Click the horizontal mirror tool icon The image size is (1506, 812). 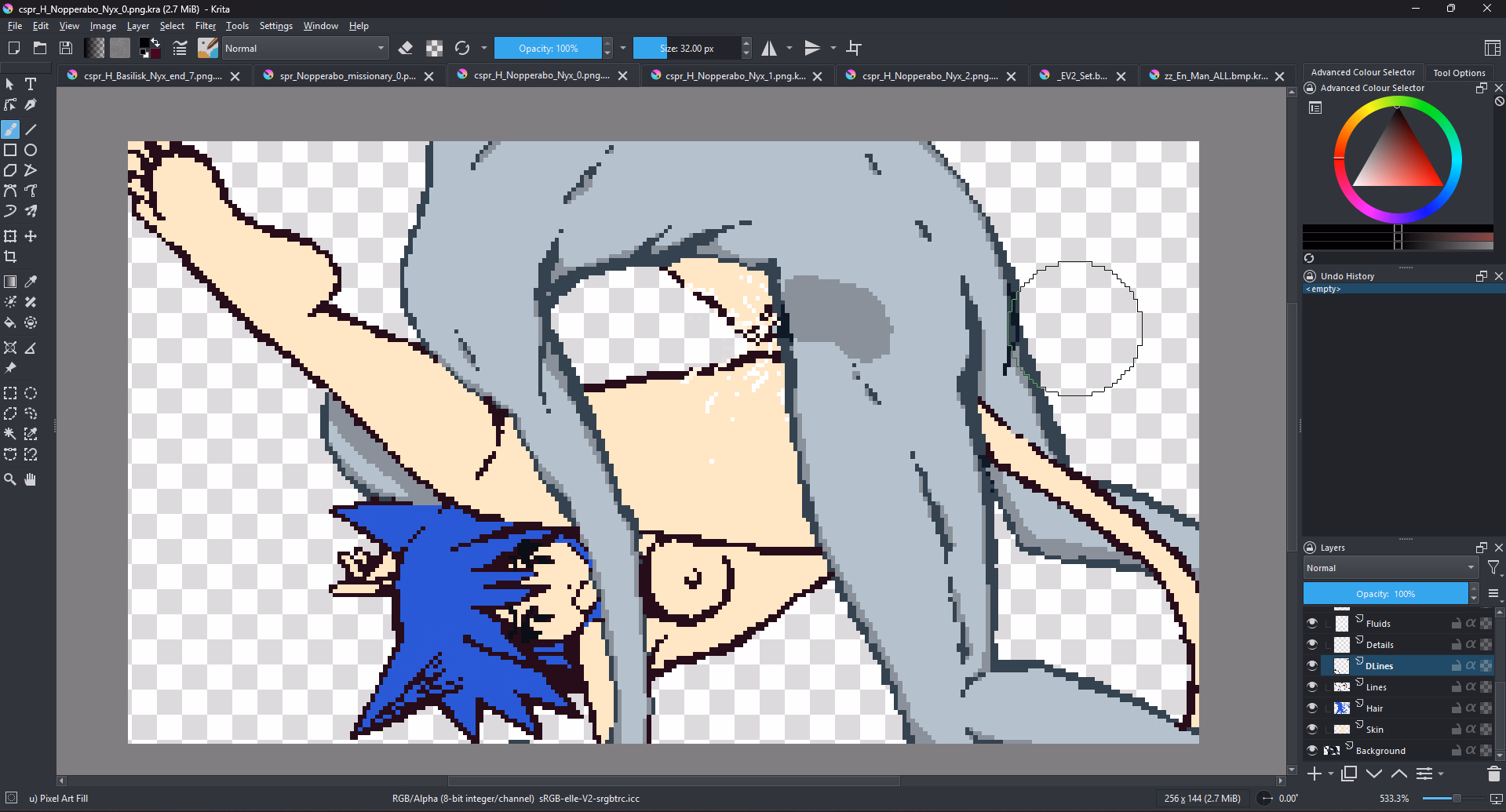[769, 49]
